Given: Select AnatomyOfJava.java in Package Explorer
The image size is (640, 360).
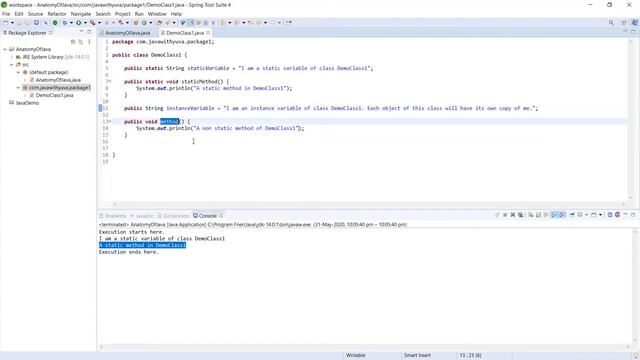Looking at the screenshot, I should pyautogui.click(x=58, y=80).
